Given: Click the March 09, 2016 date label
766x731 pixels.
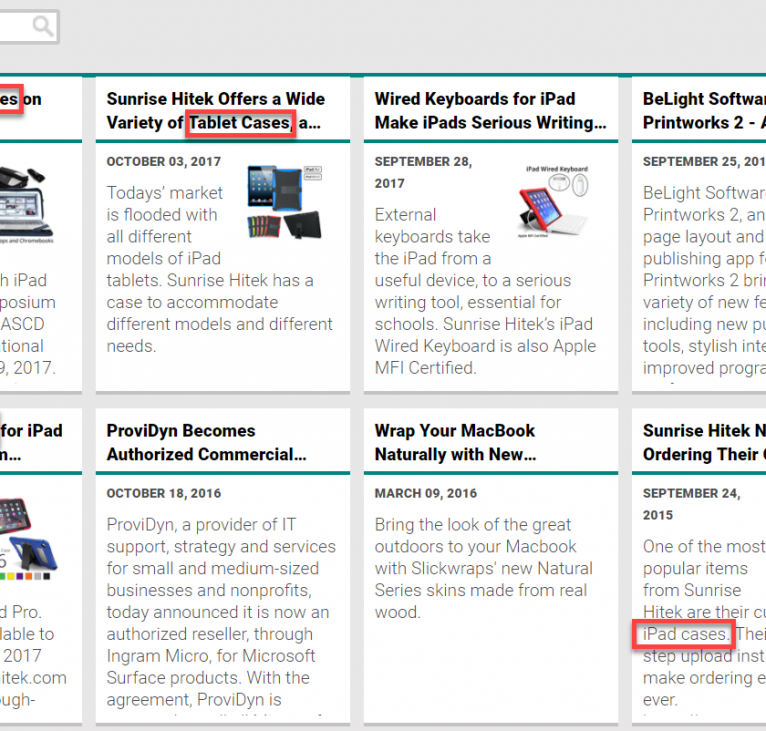Looking at the screenshot, I should [424, 493].
